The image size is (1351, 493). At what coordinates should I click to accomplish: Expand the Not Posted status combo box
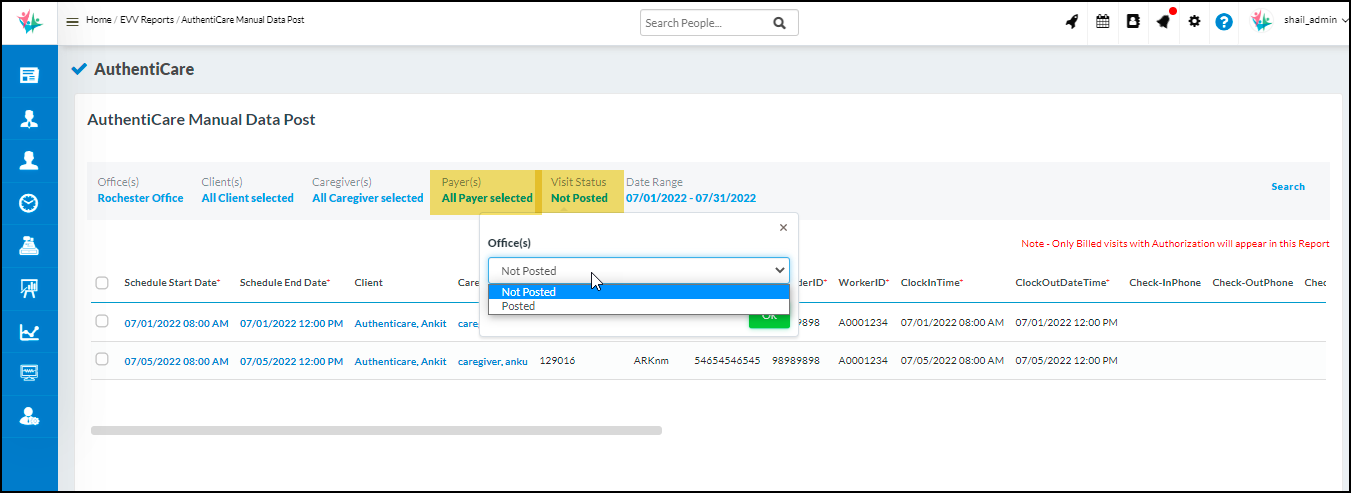point(638,271)
